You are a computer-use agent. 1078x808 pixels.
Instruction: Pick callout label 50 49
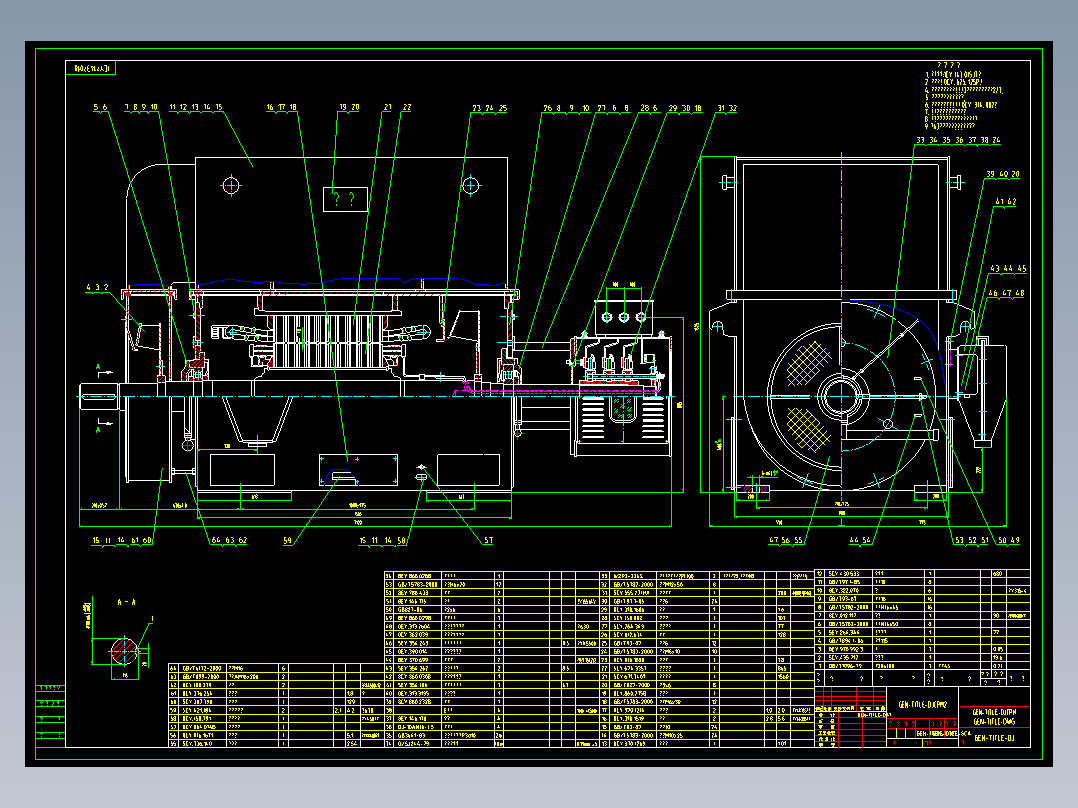(x=1009, y=541)
